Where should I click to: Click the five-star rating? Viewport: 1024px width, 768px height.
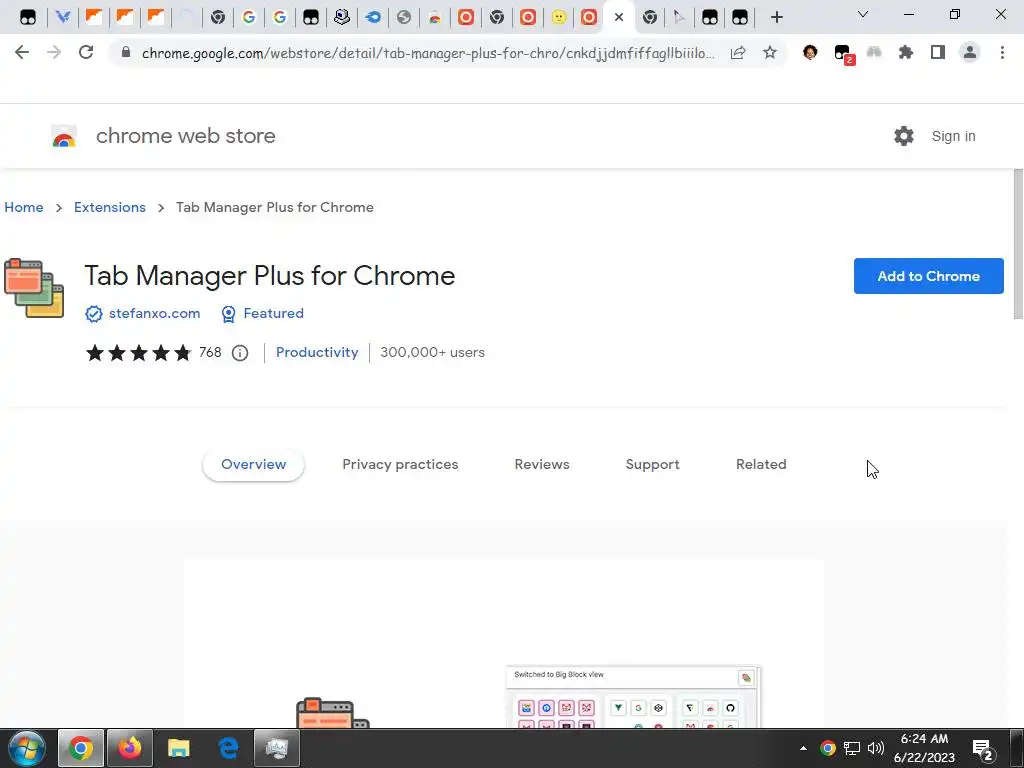tap(138, 353)
